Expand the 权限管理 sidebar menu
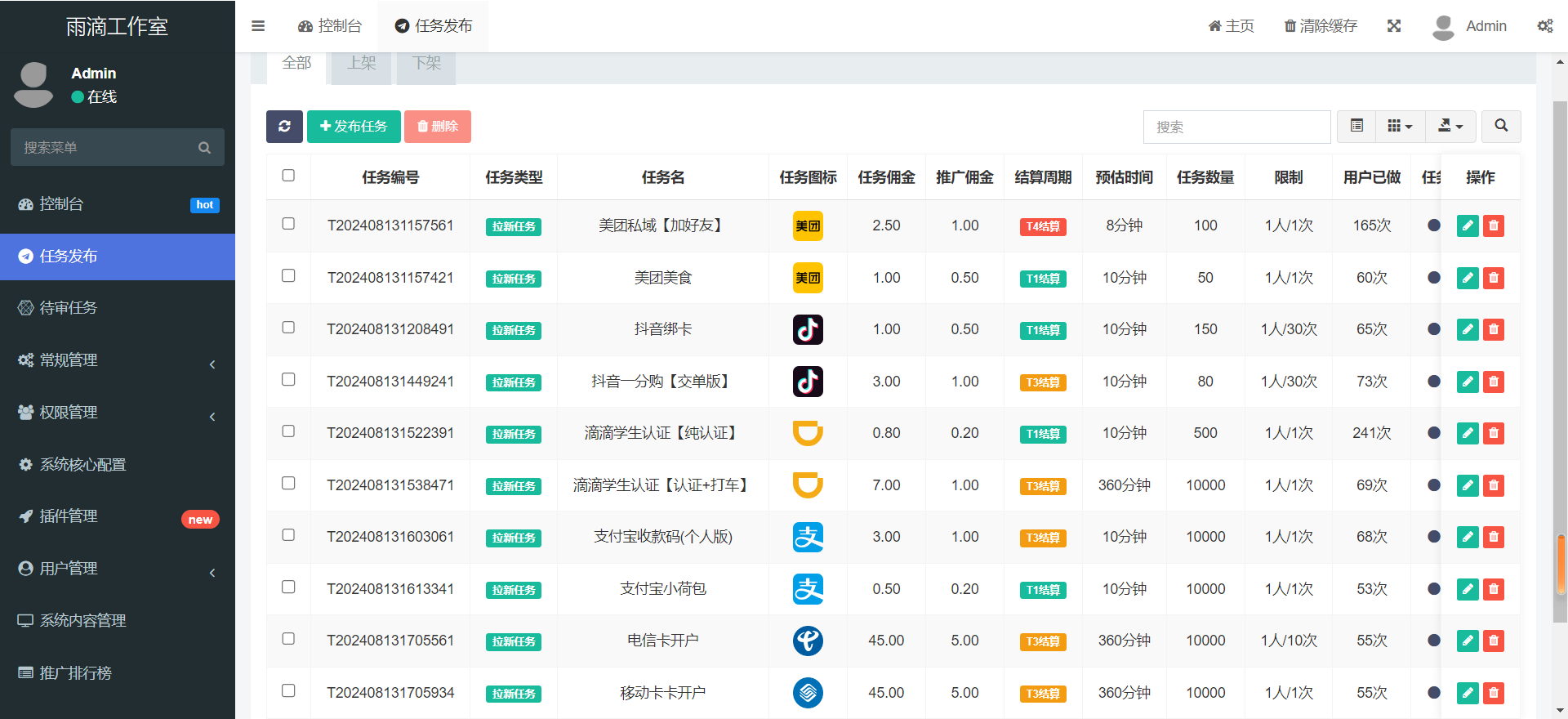1568x719 pixels. [x=118, y=413]
